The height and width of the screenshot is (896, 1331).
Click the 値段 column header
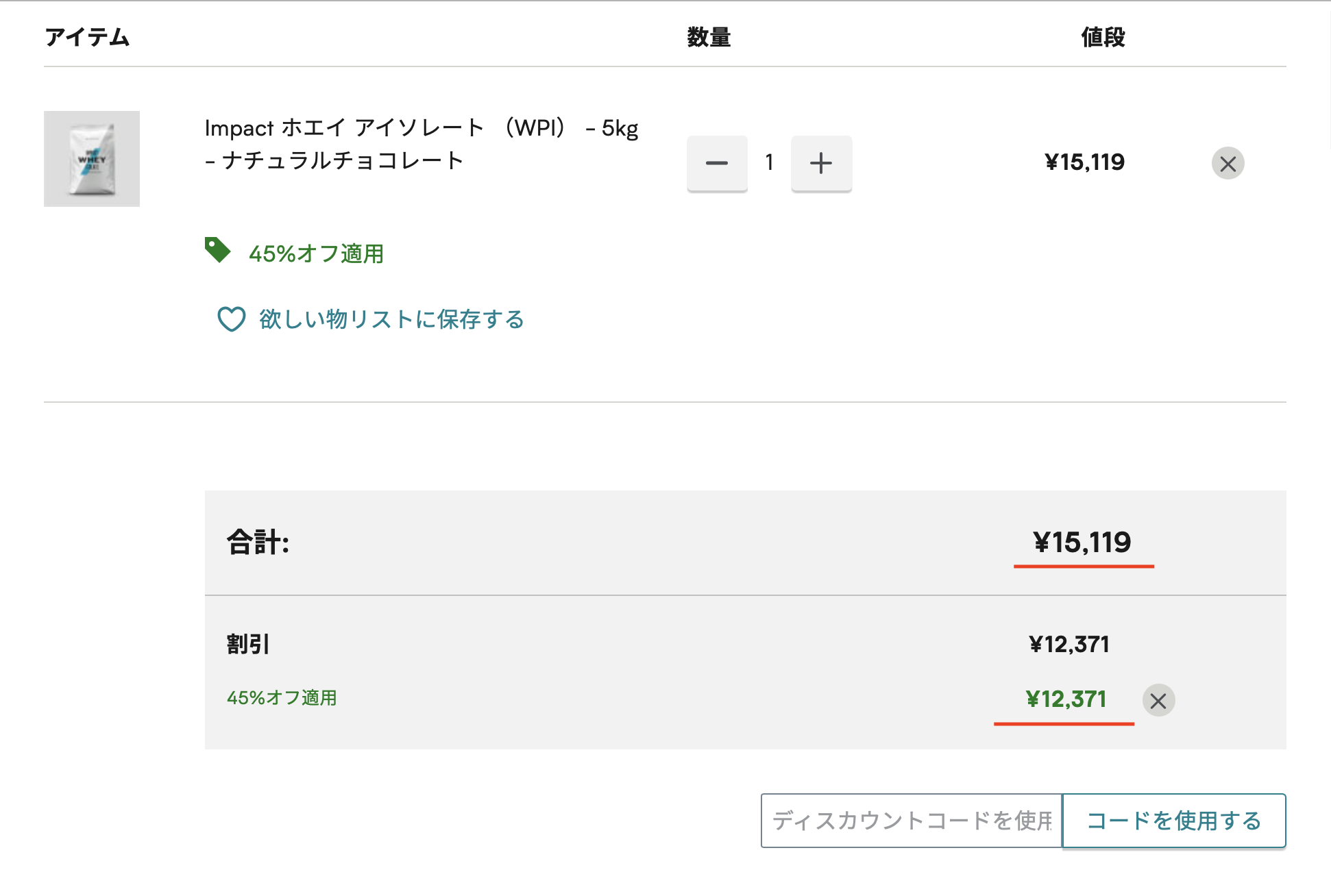coord(1103,37)
